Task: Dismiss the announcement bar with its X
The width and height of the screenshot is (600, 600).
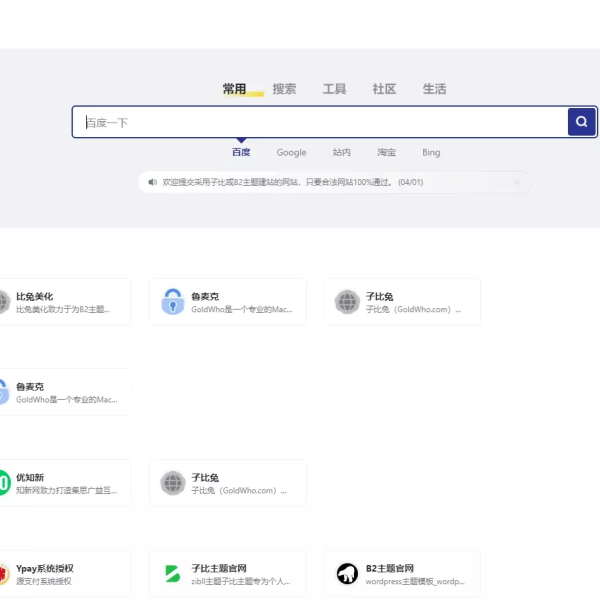Action: pyautogui.click(x=517, y=182)
